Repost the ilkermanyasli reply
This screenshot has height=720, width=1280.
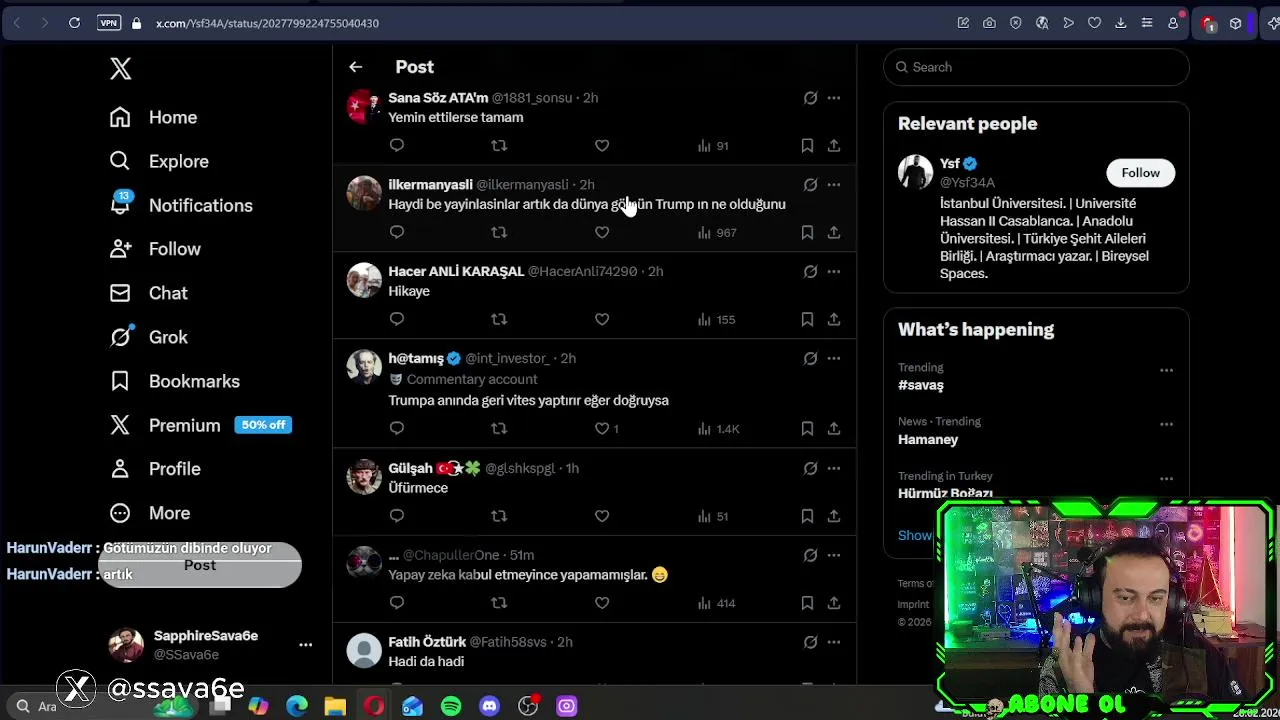pyautogui.click(x=499, y=233)
